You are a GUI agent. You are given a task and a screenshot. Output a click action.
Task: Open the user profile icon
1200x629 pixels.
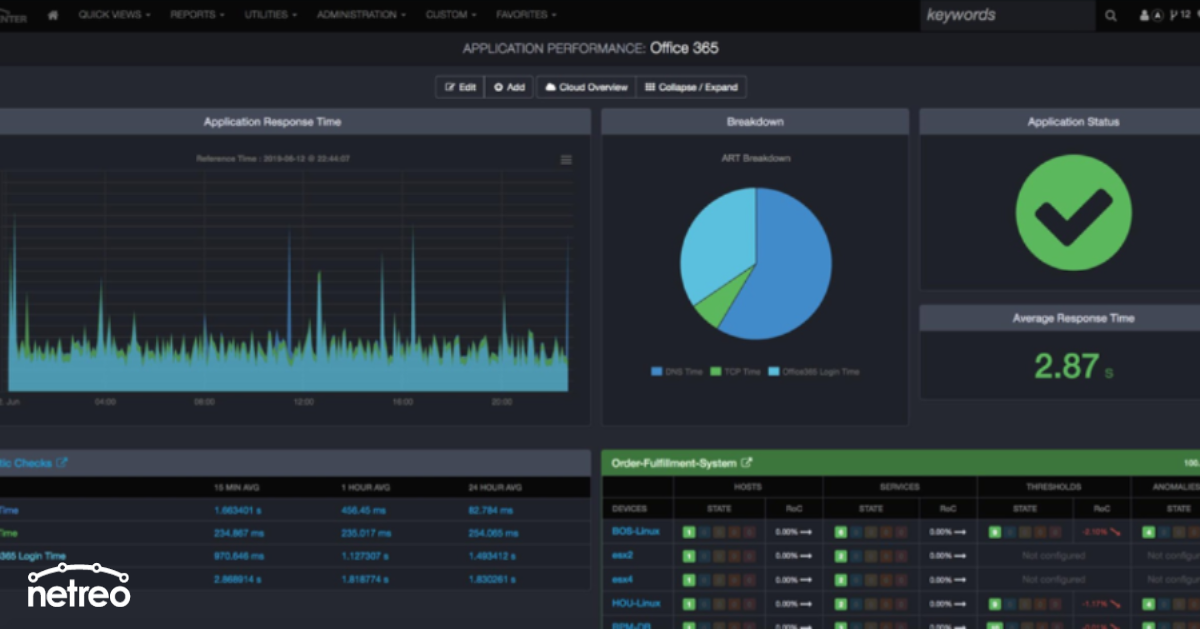[1145, 15]
